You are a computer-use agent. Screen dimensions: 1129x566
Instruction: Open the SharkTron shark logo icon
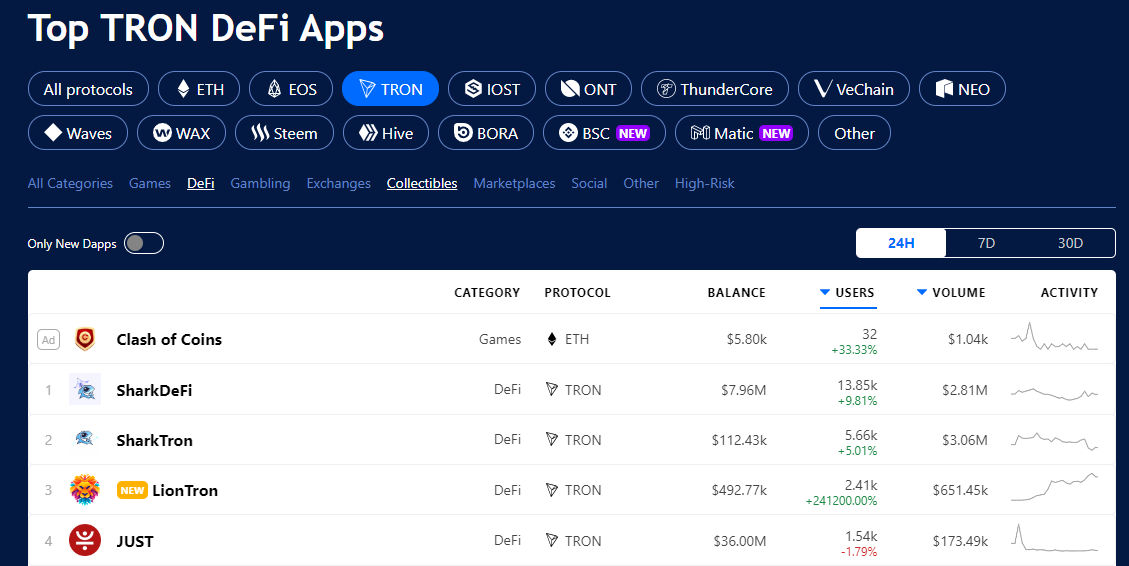point(85,439)
